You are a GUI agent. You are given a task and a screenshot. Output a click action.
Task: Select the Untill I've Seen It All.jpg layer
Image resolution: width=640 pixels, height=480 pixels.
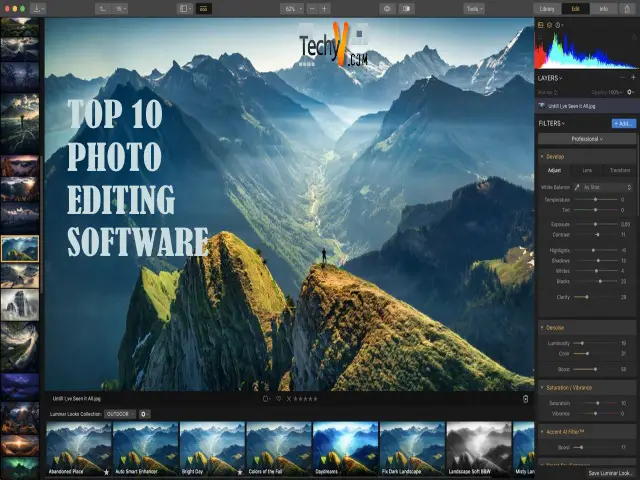[586, 106]
